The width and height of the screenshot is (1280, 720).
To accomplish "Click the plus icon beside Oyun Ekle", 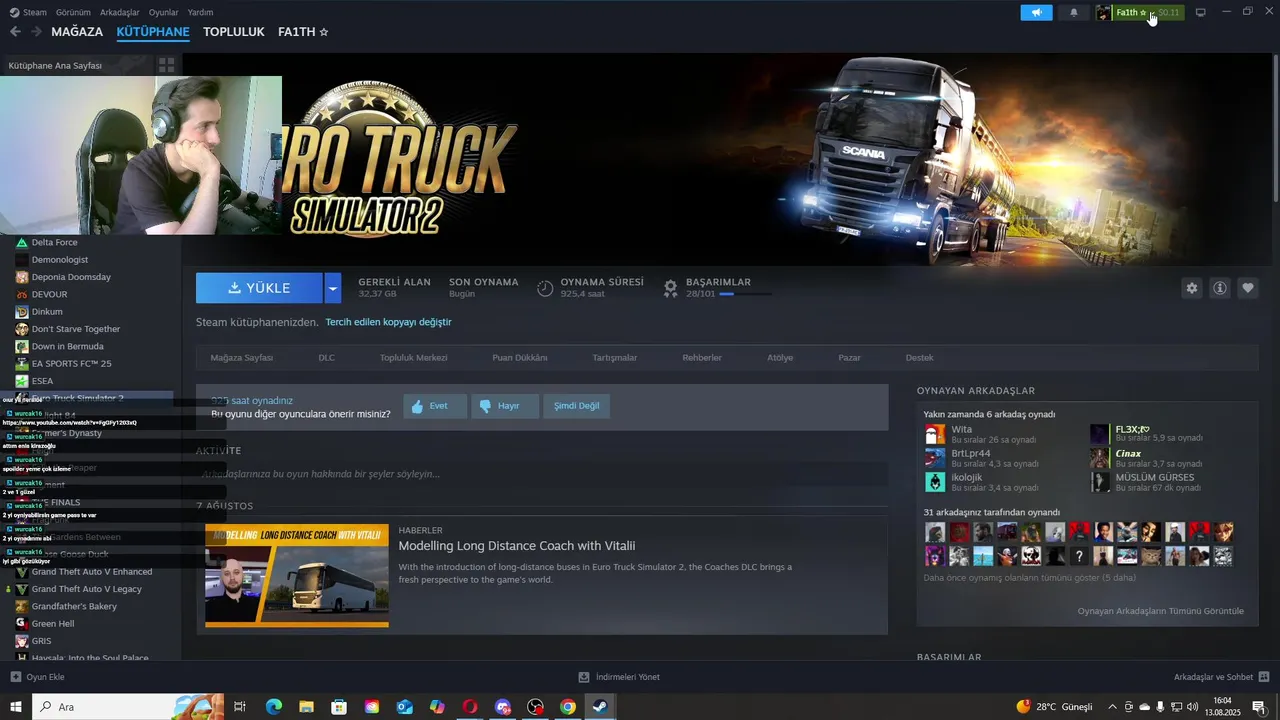I will click(15, 677).
